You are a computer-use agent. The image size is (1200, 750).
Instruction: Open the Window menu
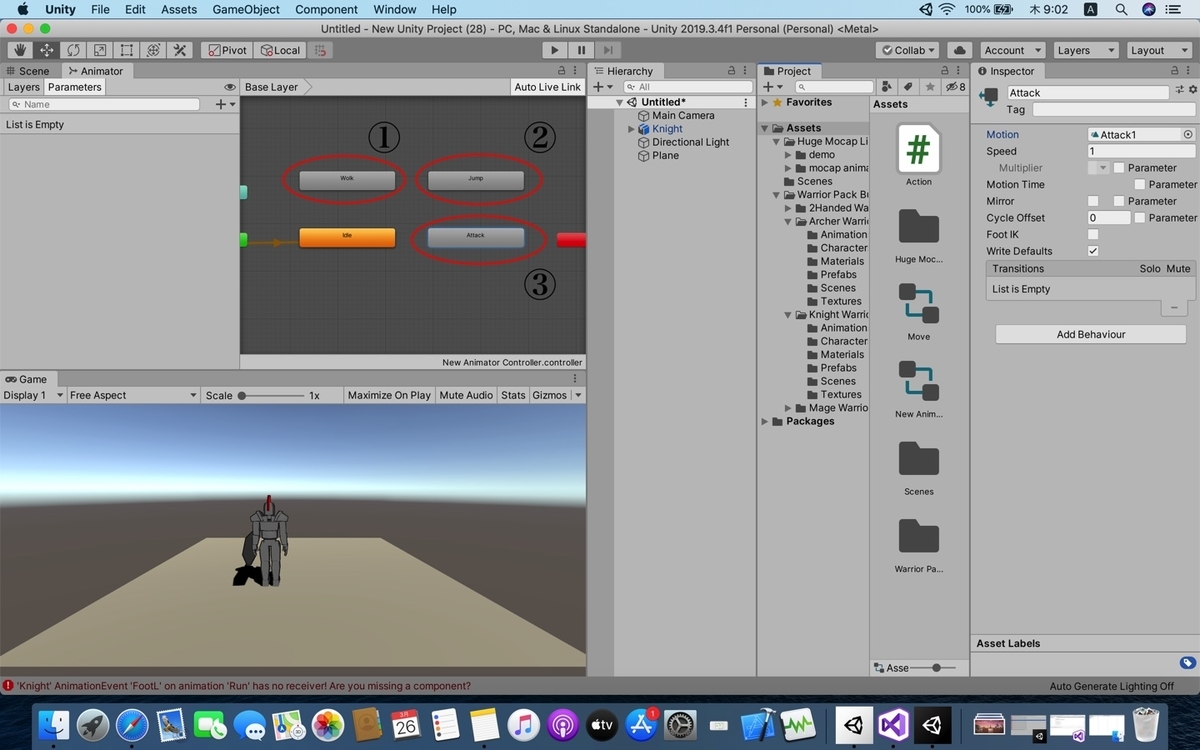(x=395, y=9)
